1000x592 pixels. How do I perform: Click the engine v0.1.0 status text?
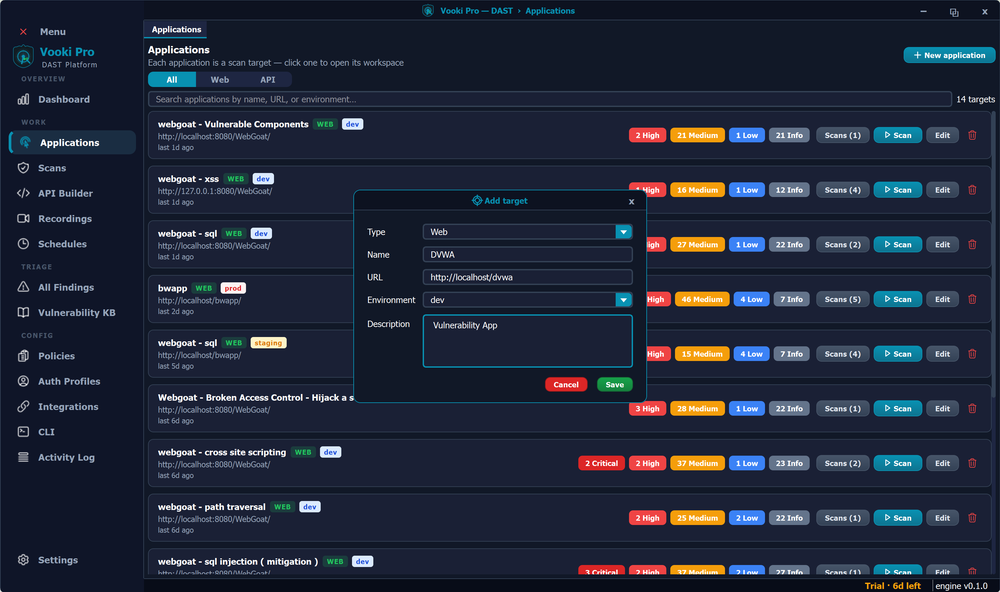pyautogui.click(x=961, y=586)
